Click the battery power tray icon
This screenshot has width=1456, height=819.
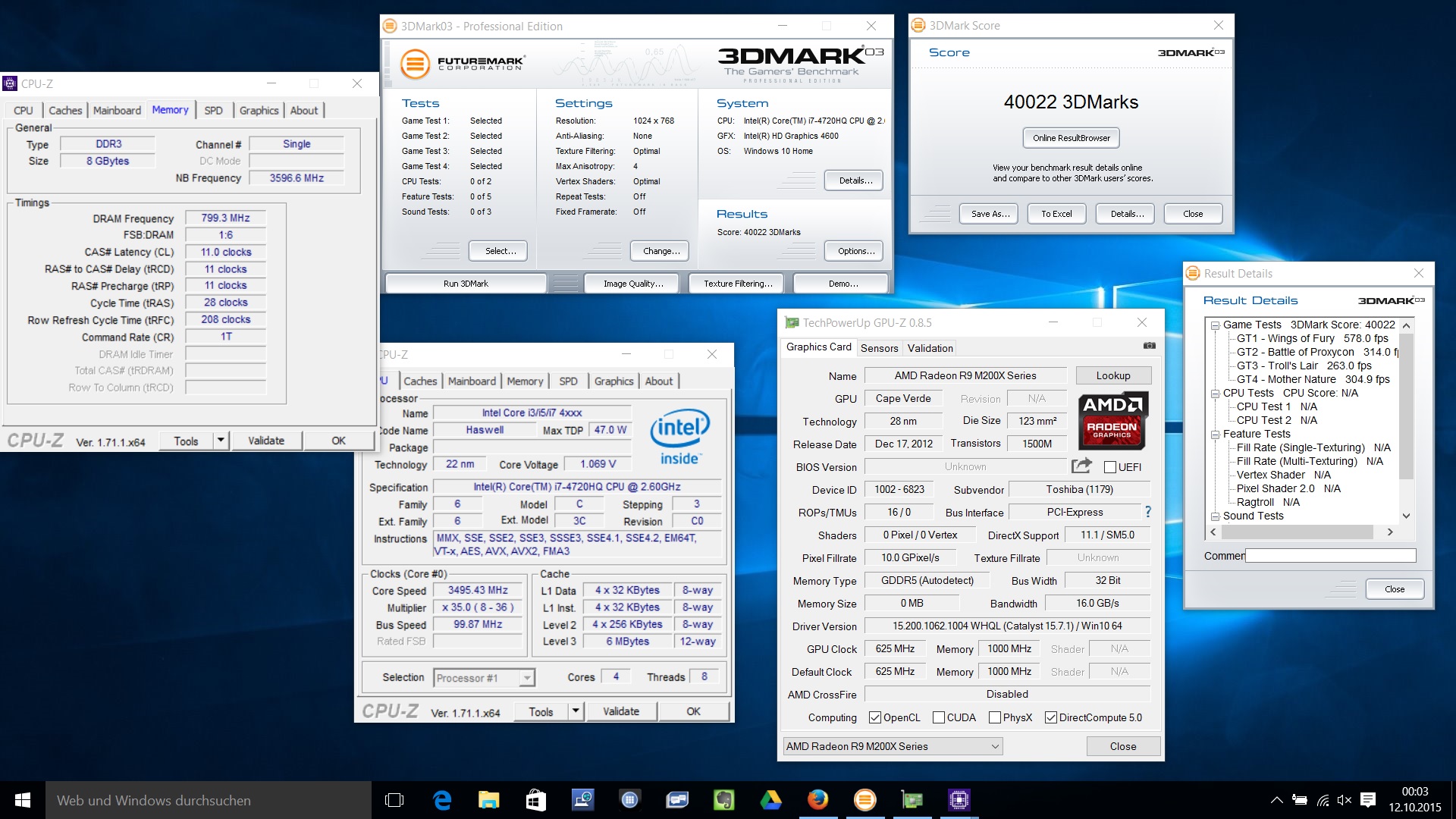1300,800
